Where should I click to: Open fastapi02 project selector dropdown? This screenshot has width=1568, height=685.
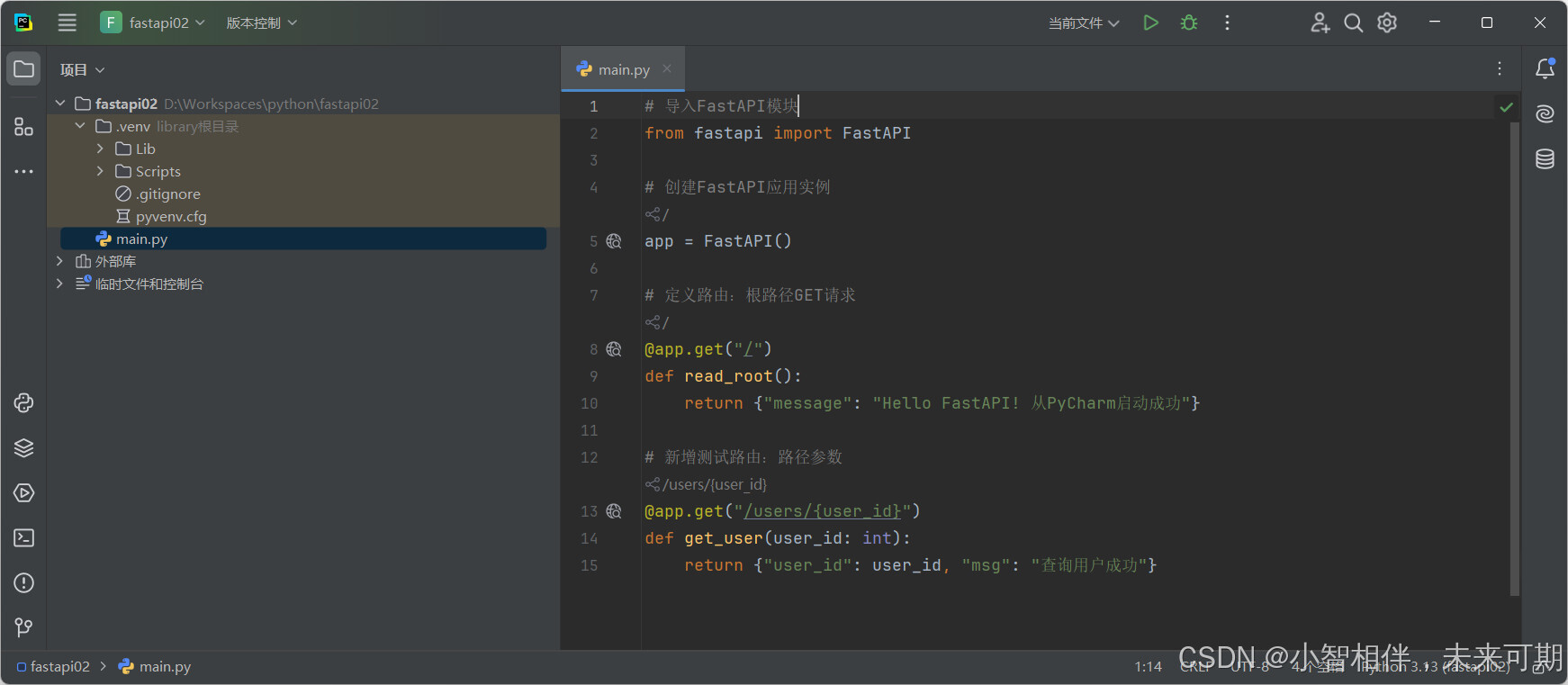coord(154,23)
